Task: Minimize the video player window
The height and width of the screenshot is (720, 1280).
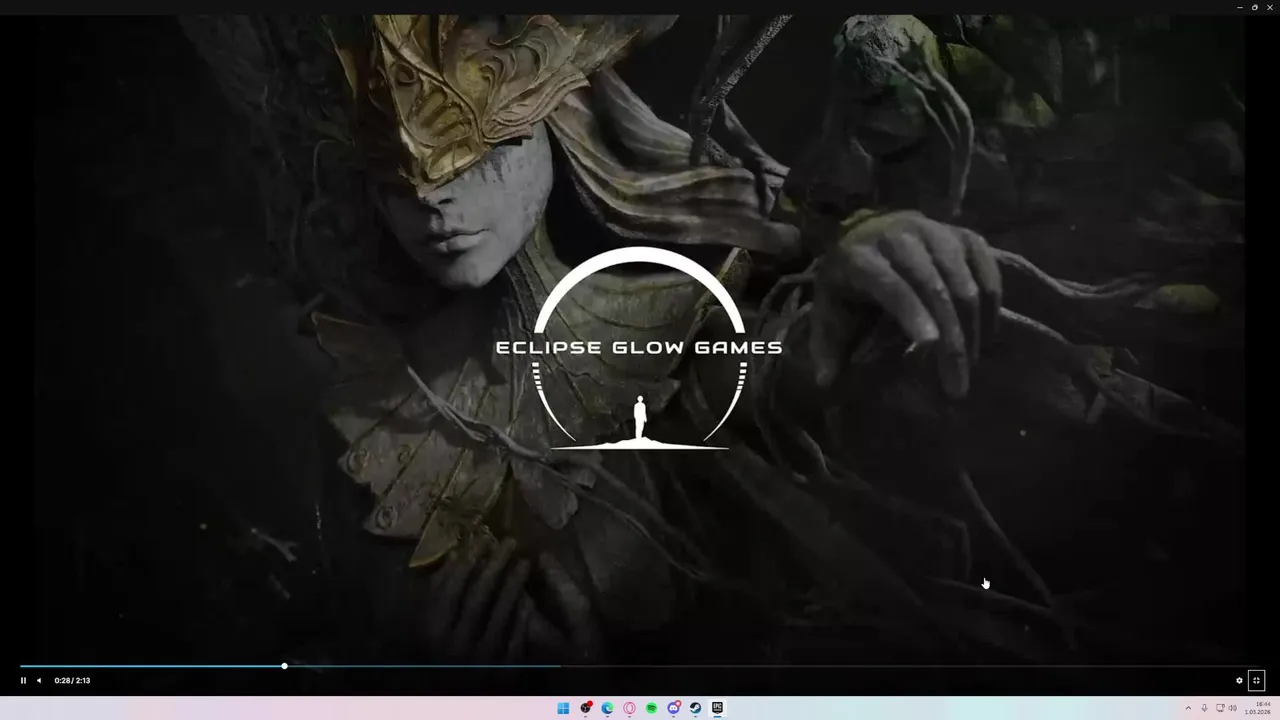Action: pos(1240,7)
